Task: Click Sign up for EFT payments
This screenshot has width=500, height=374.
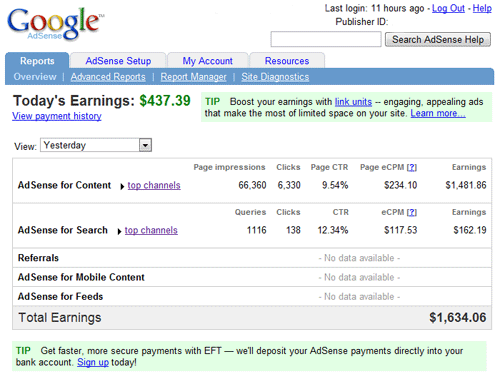Action: point(93,362)
